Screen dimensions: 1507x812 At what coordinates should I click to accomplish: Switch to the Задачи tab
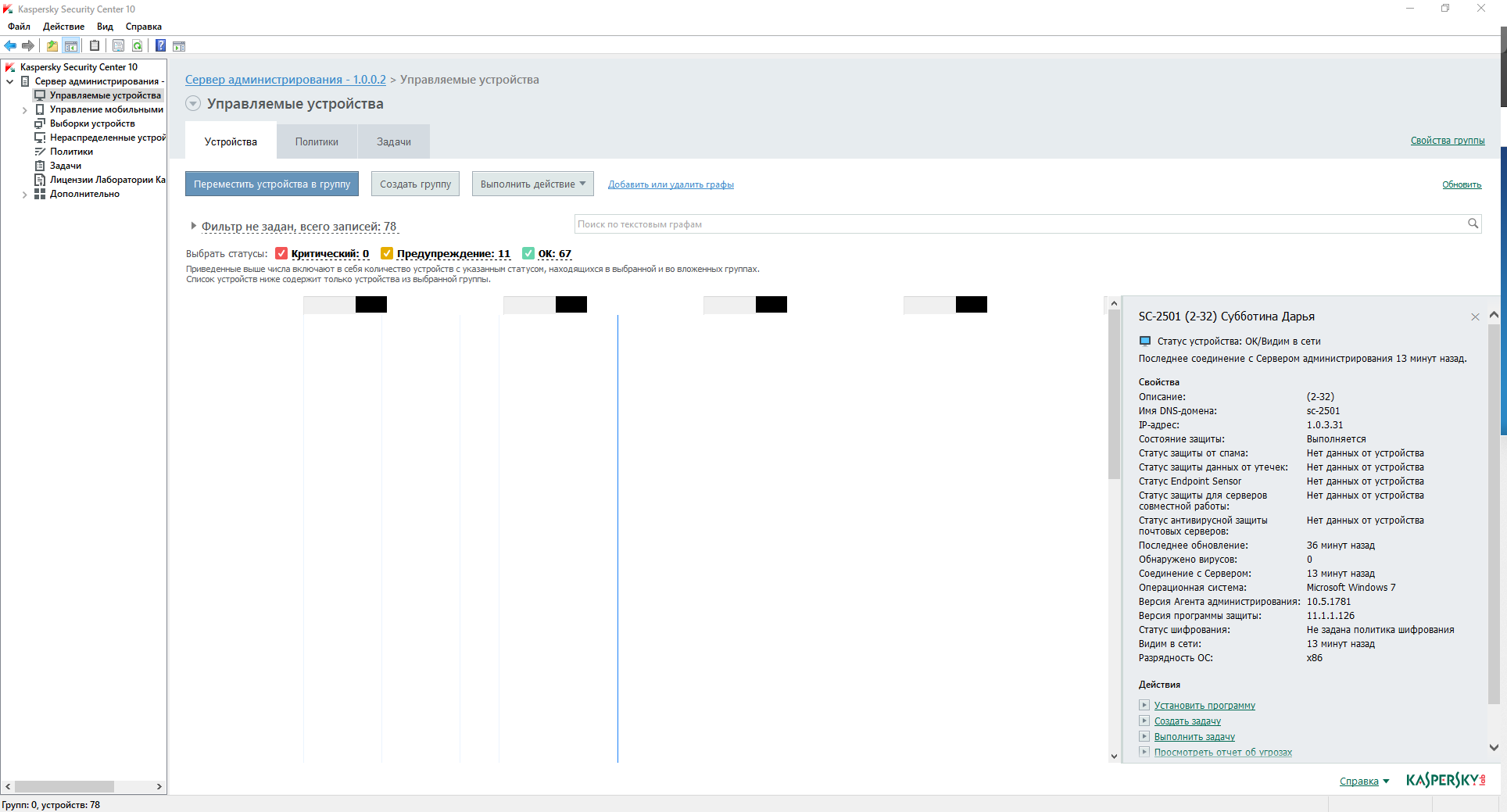(x=394, y=141)
